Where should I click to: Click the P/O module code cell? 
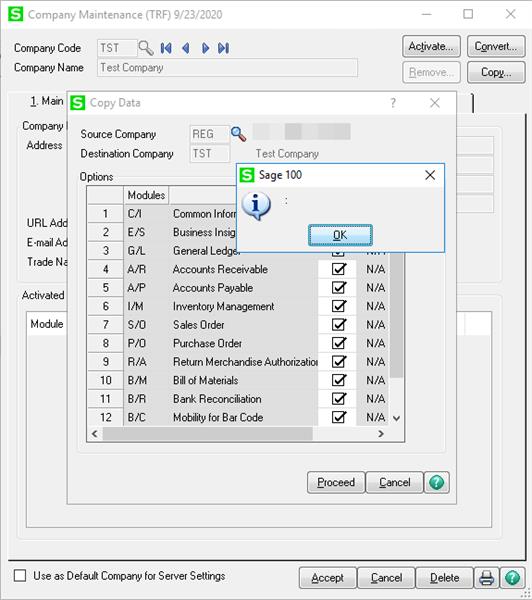146,343
